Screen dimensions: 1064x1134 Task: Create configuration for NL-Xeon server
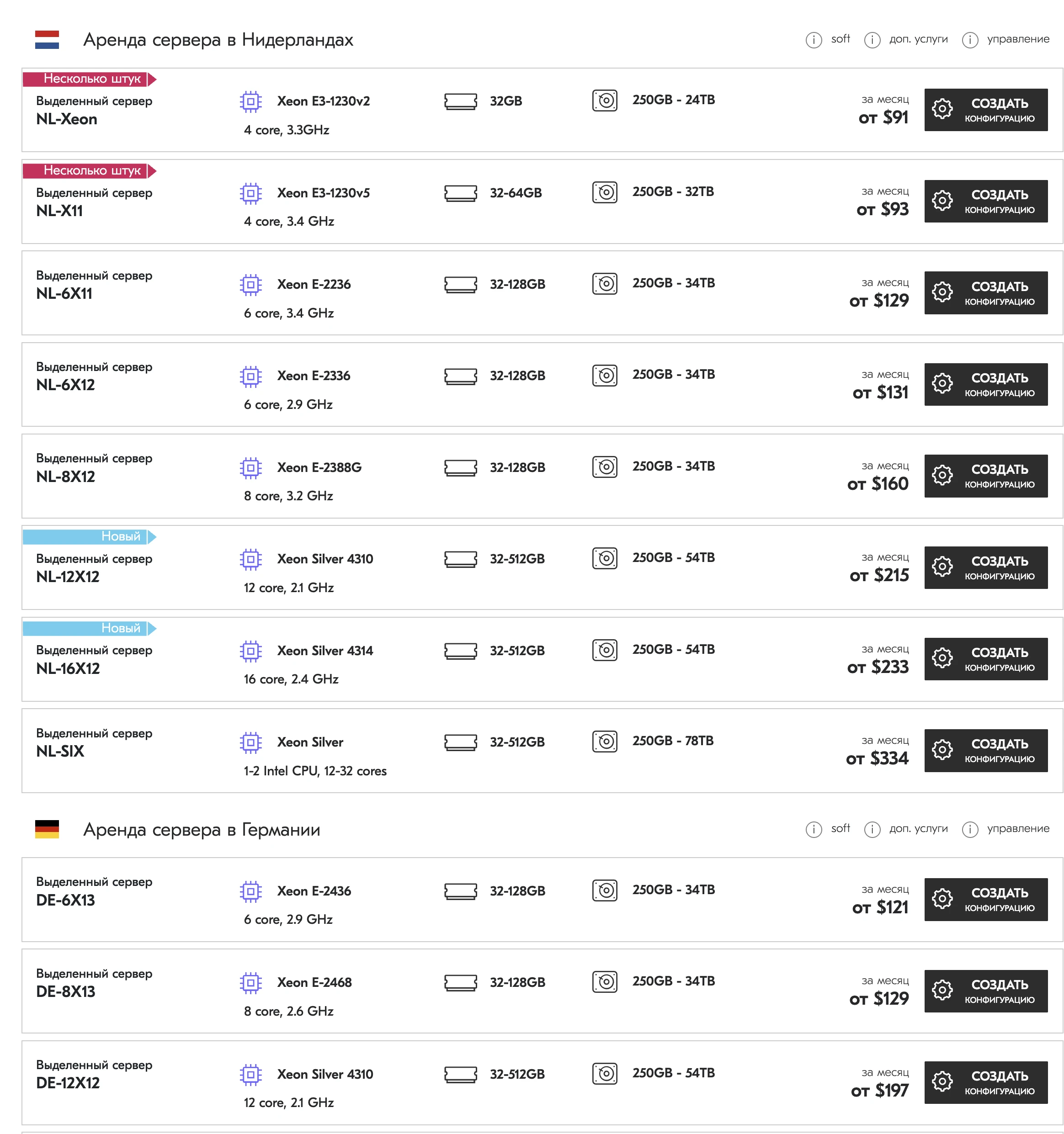point(985,110)
